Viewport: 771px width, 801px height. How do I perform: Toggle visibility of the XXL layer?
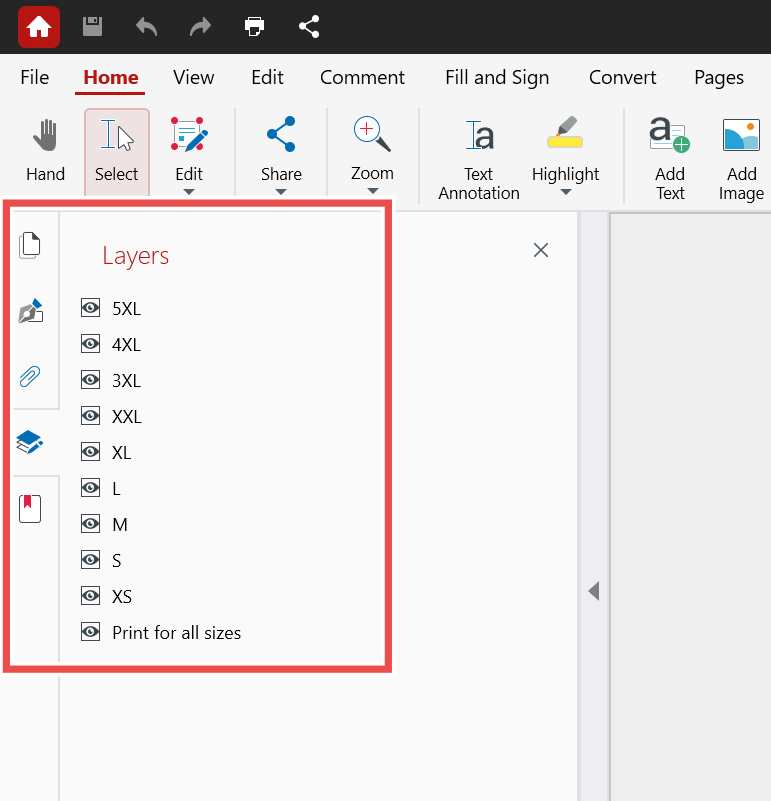point(91,416)
